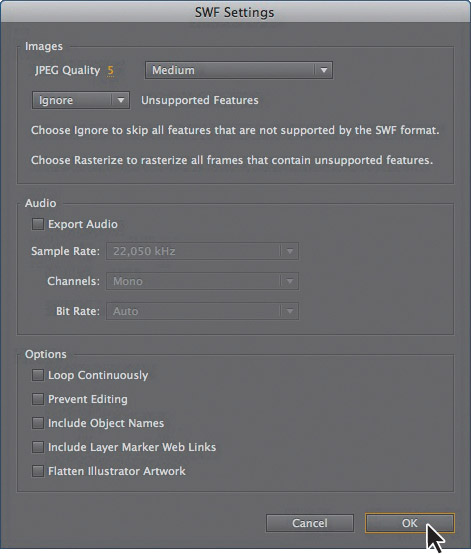The width and height of the screenshot is (471, 554).
Task: Check the Prevent Editing box
Action: (38, 399)
